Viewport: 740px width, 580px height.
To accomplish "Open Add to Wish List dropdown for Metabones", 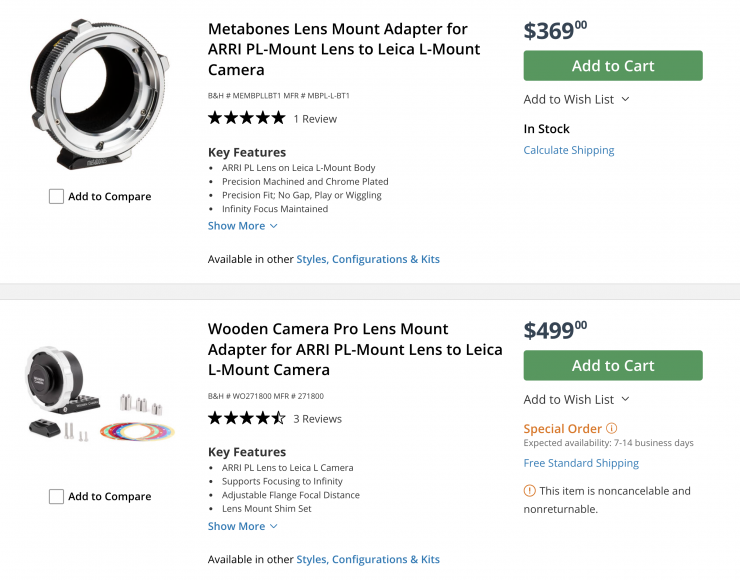I will coord(576,99).
